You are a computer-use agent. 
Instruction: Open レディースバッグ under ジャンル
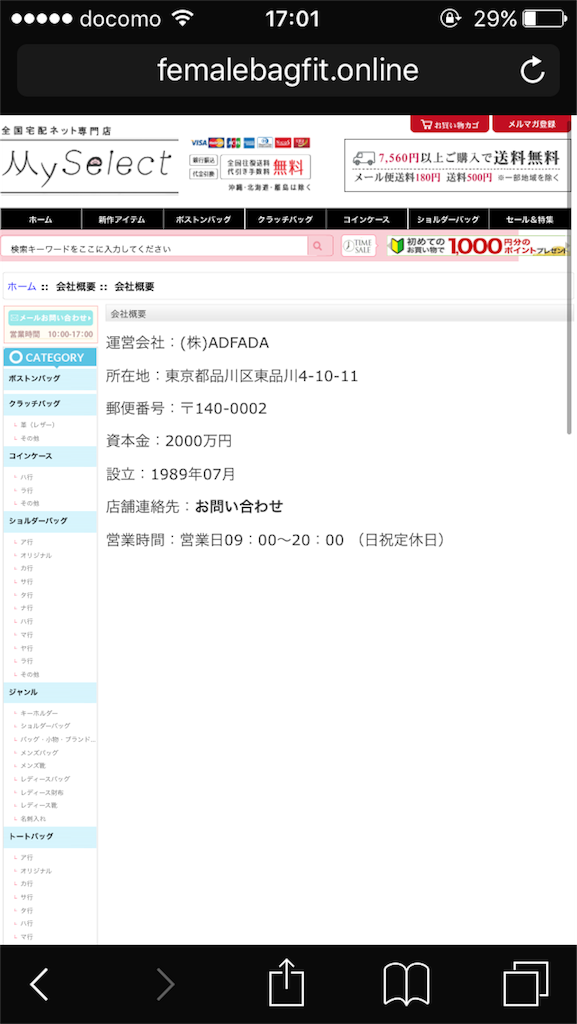click(45, 779)
